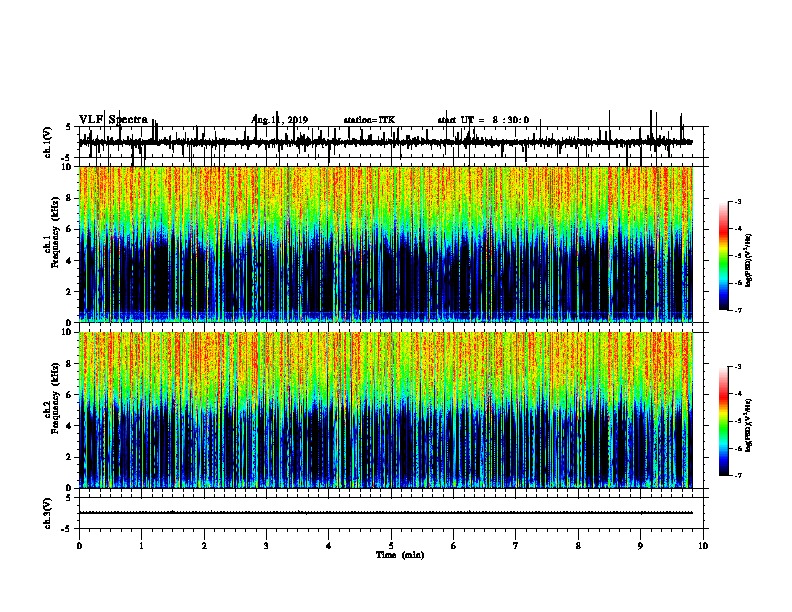Click time axis tick label "3"
792x612 pixels.
coord(266,546)
